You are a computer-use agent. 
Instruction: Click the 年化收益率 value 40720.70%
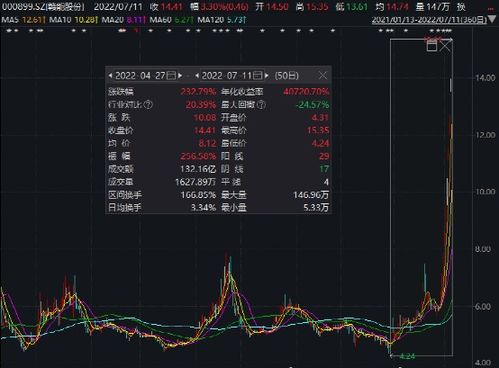(306, 92)
